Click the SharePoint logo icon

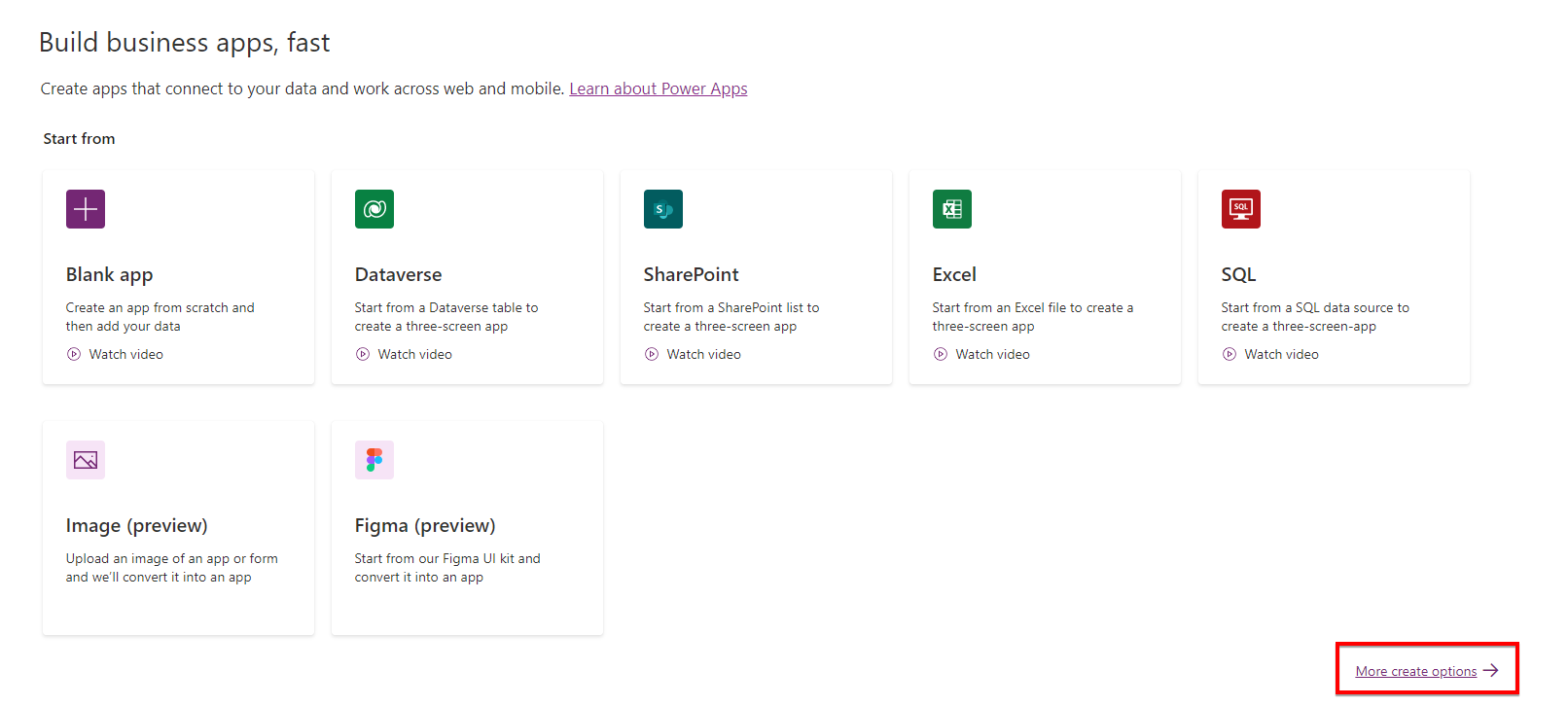663,209
